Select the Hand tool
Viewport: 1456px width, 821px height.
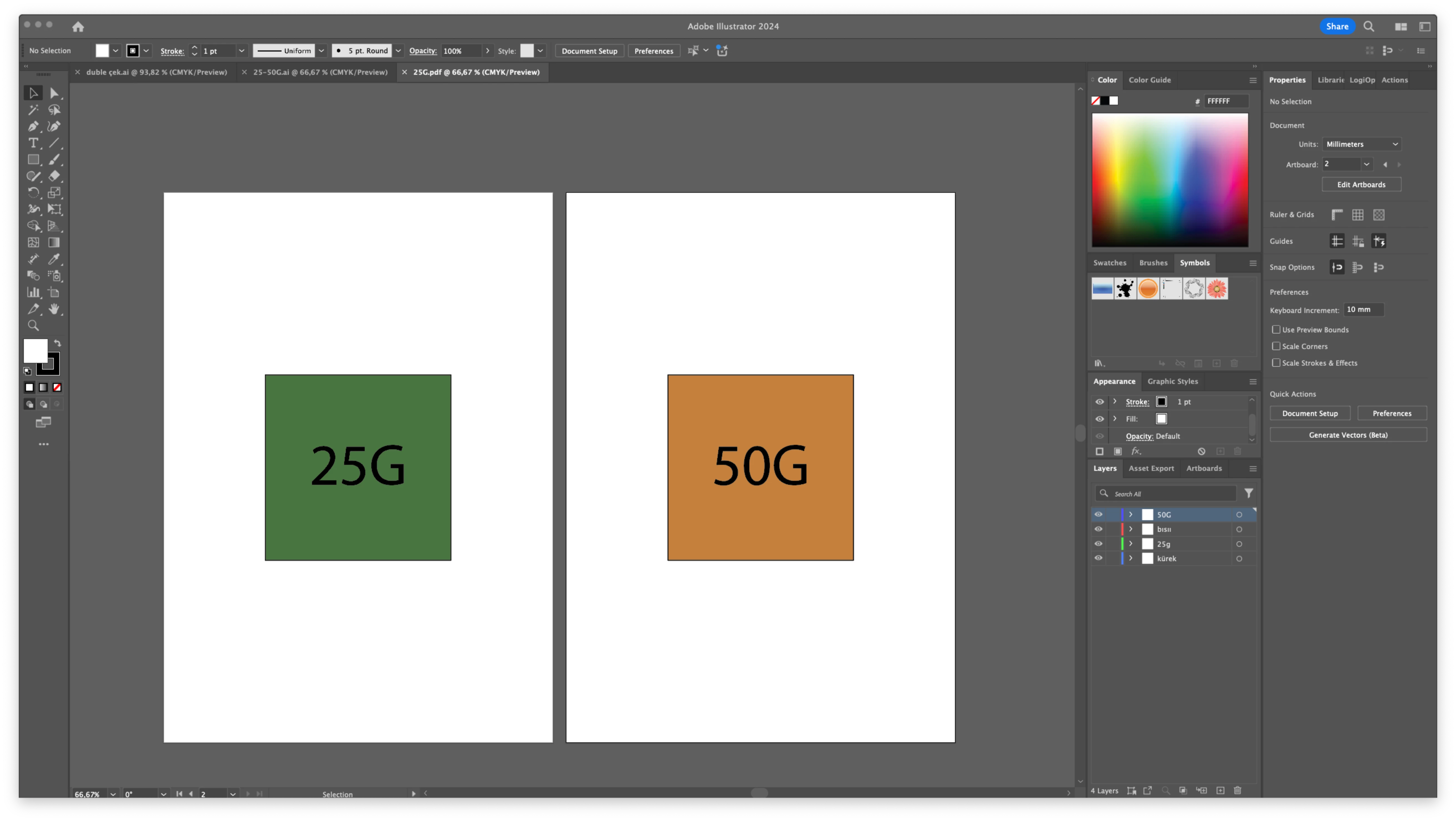pyautogui.click(x=54, y=309)
